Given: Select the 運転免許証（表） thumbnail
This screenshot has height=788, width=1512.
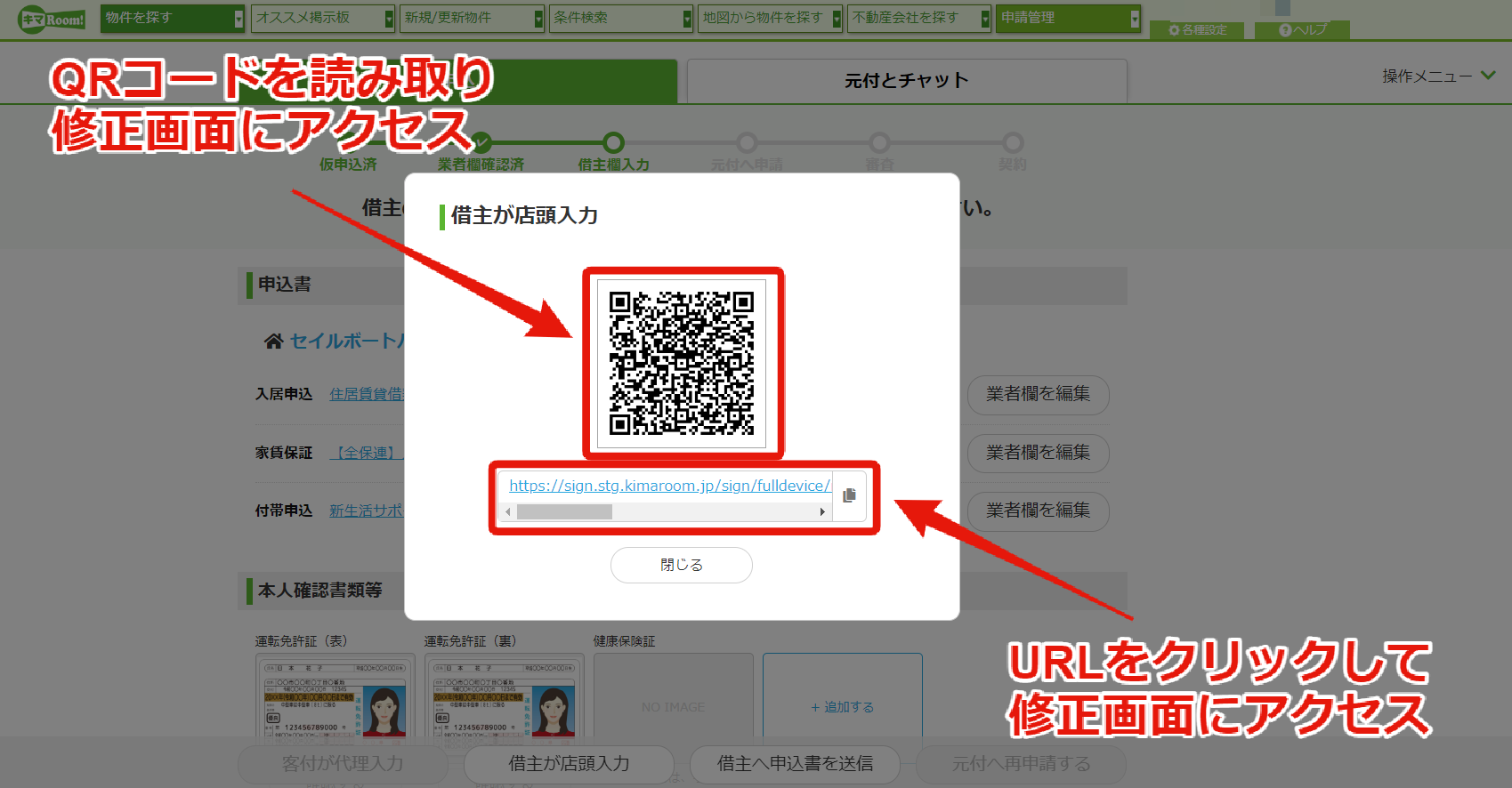Looking at the screenshot, I should (336, 698).
